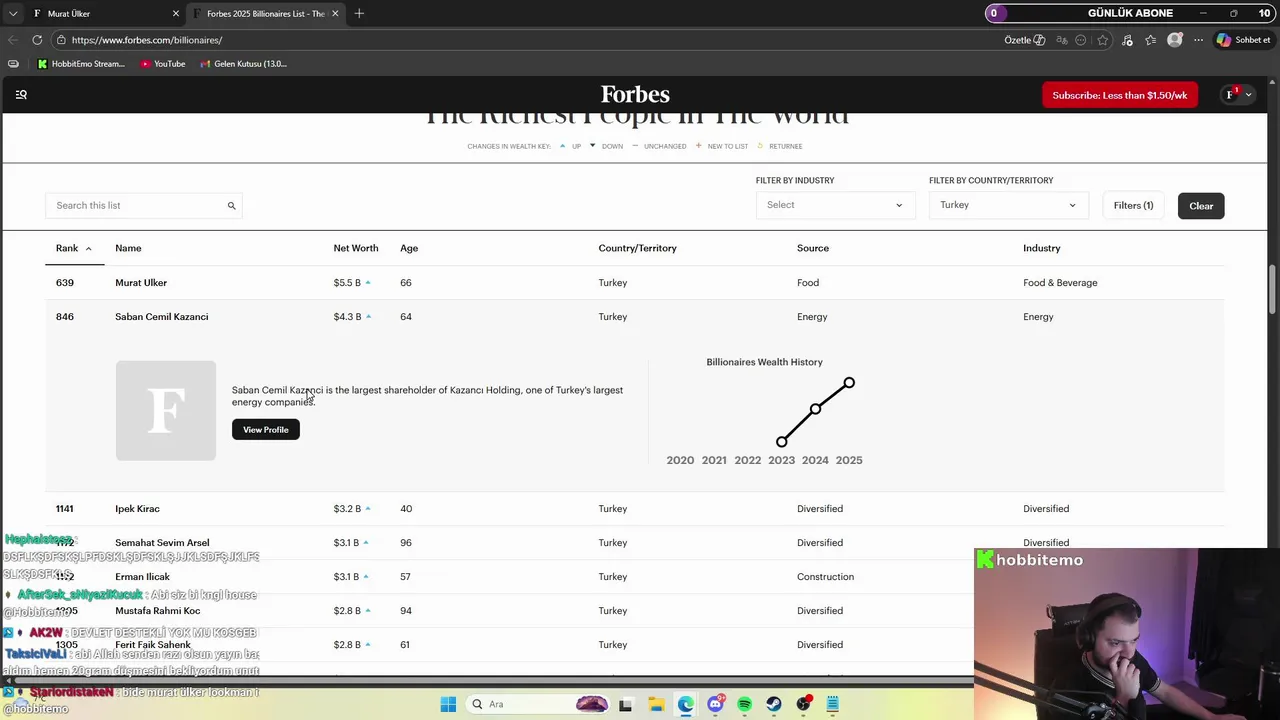Screen dimensions: 1280x720
Task: Click the Net Worth column header
Action: (356, 248)
